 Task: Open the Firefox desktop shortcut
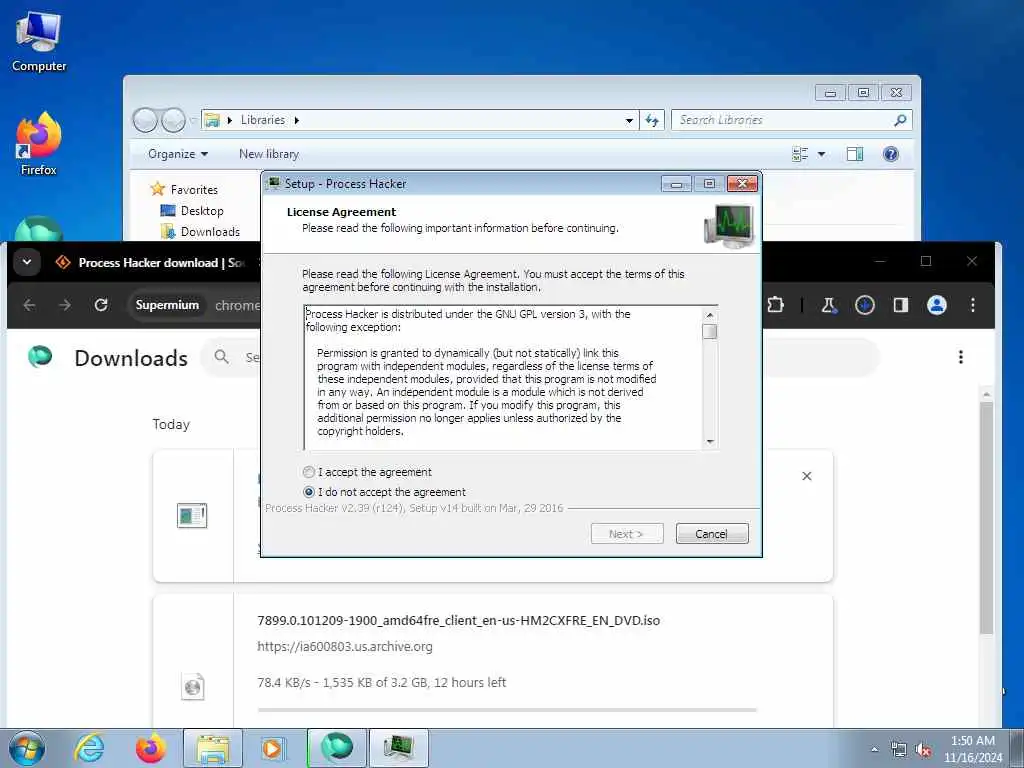point(39,144)
